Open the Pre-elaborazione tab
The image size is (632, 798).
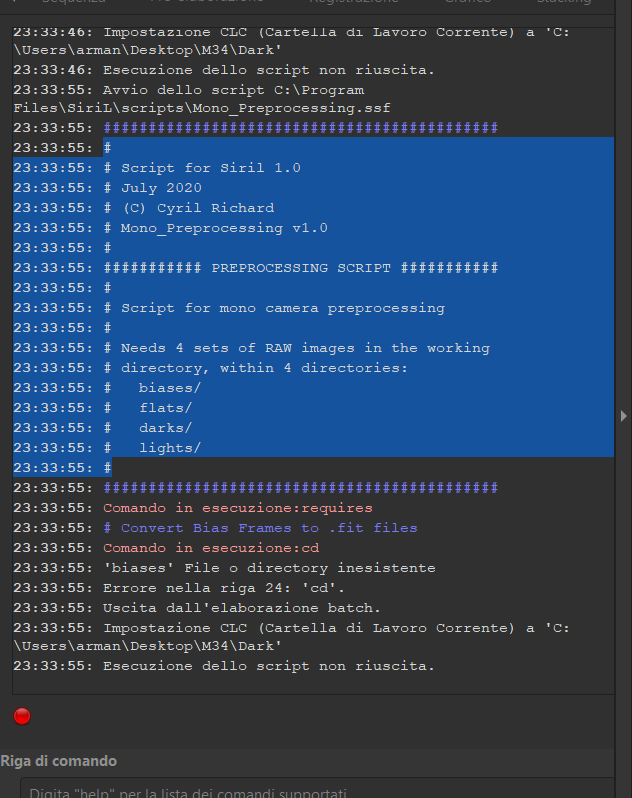pyautogui.click(x=206, y=3)
